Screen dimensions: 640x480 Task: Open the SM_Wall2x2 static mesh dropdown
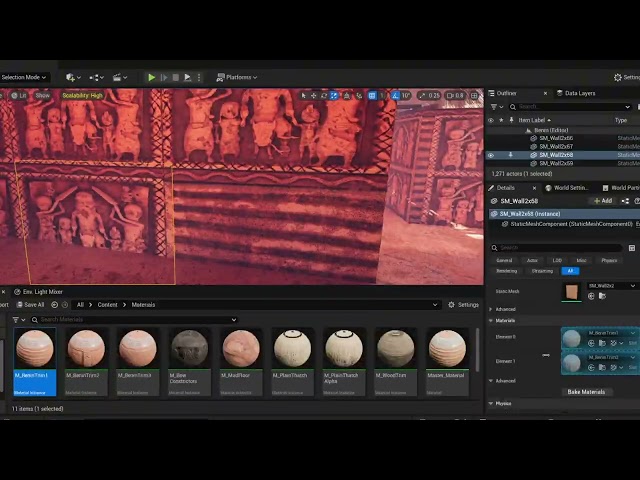pyautogui.click(x=612, y=286)
